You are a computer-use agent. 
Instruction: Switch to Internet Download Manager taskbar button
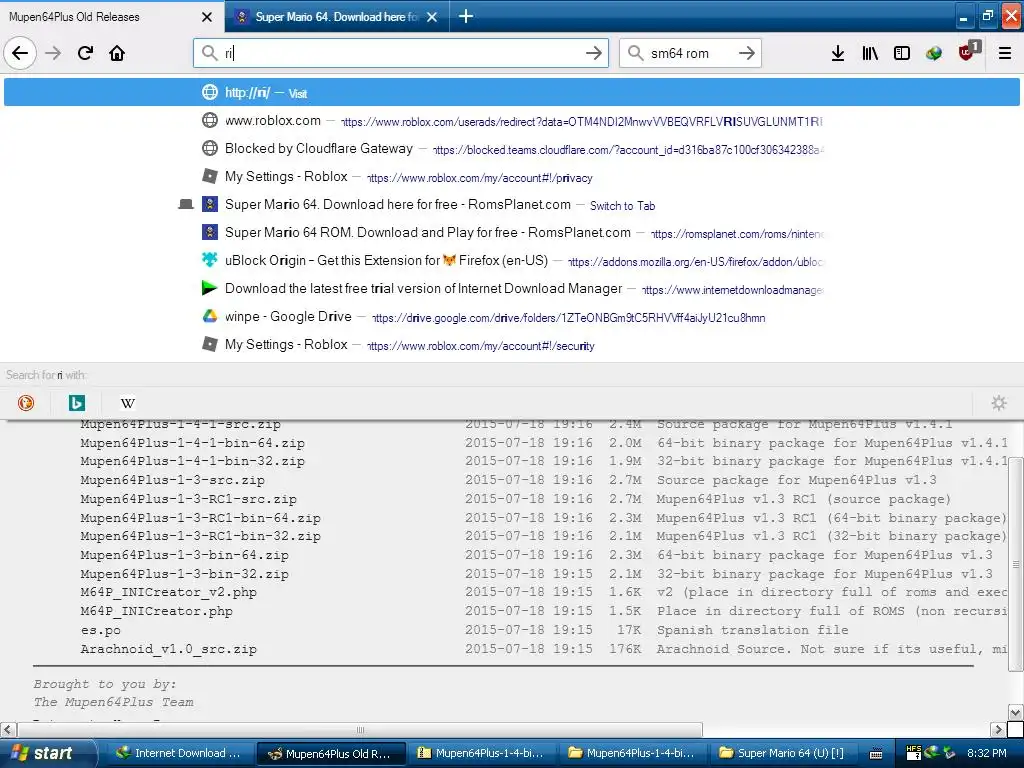tap(178, 753)
